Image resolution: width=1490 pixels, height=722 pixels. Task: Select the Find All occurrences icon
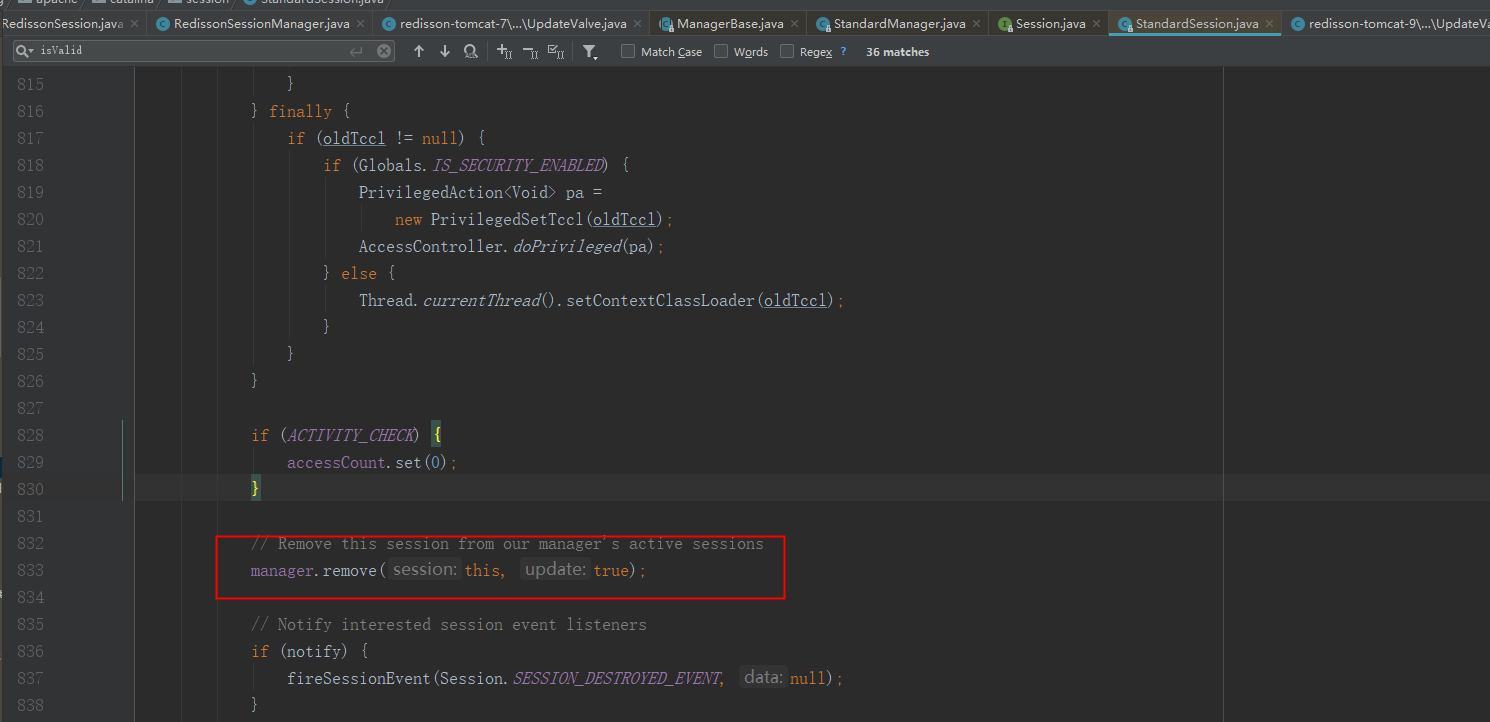[471, 51]
